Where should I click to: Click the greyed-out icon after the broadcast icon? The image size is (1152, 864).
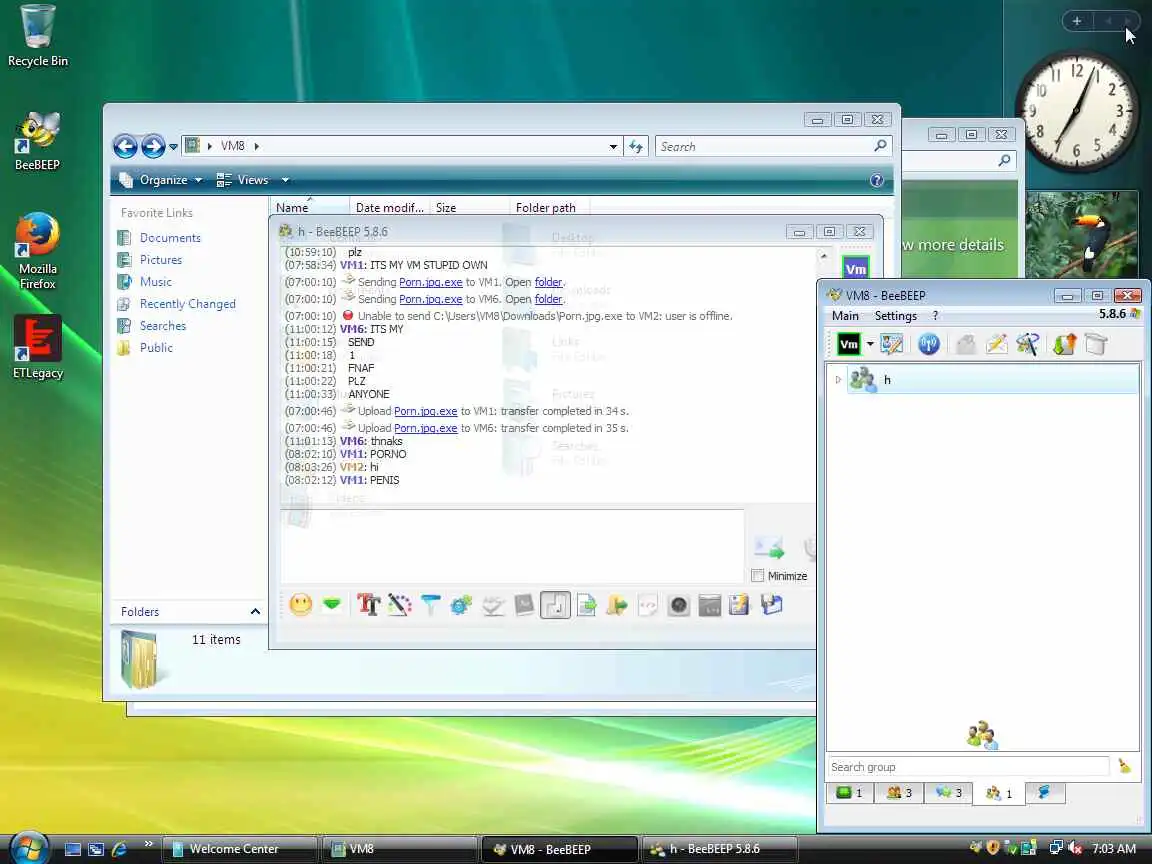(x=965, y=344)
